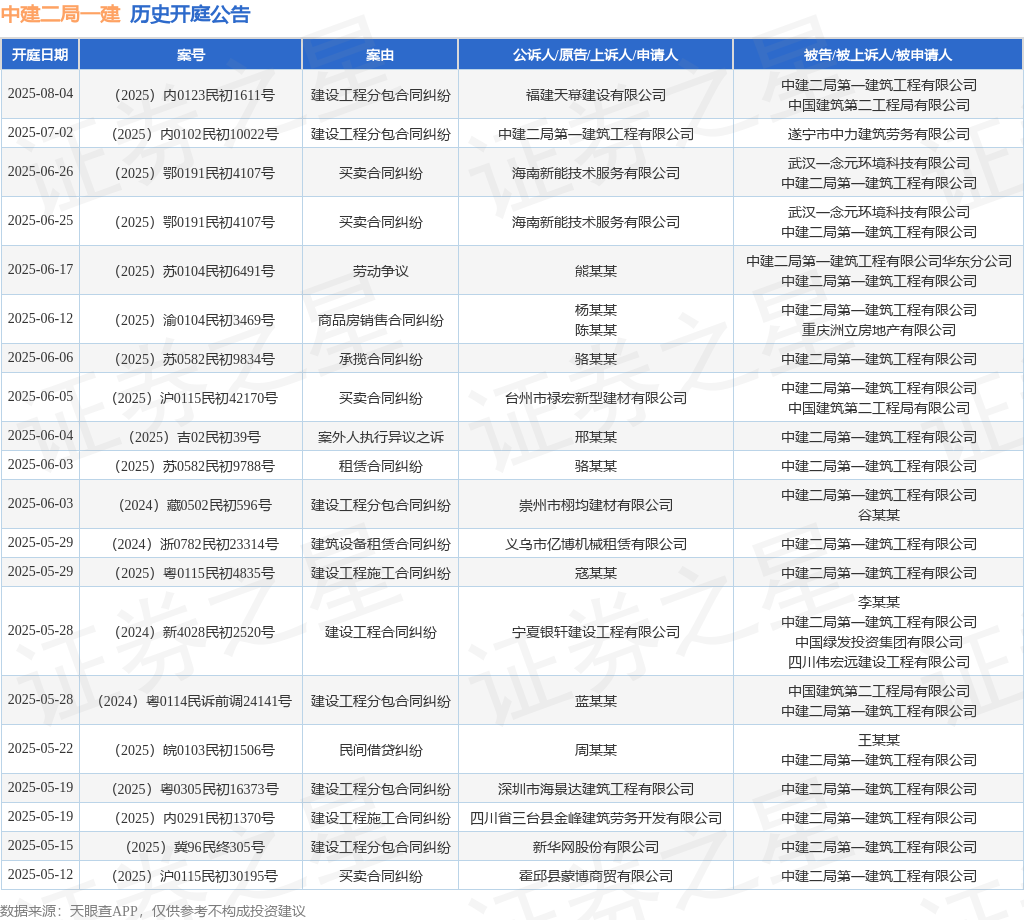Click defendant 中国绿发投资集团有限公司

[878, 642]
